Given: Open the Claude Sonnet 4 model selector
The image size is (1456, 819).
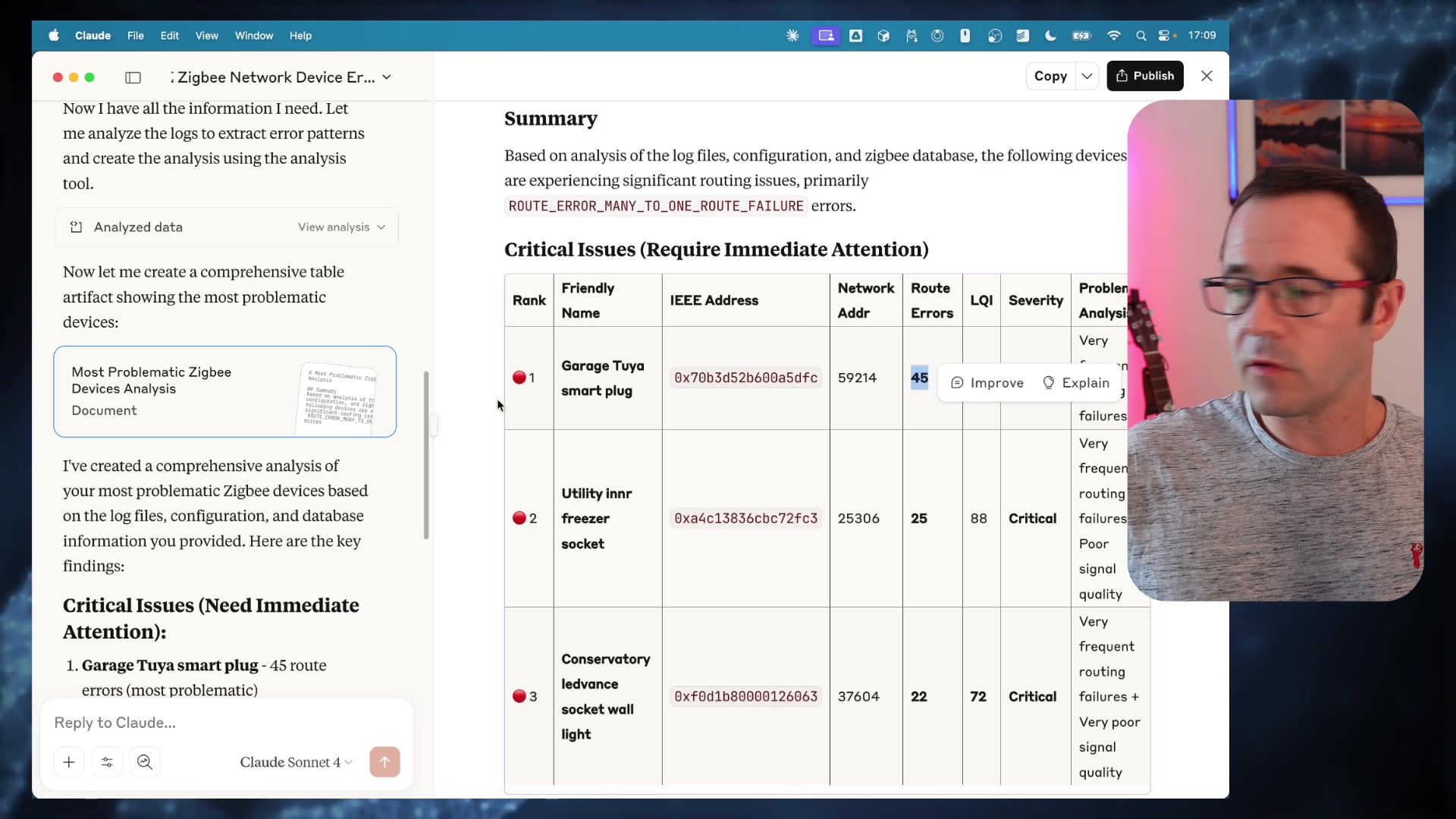Looking at the screenshot, I should pyautogui.click(x=296, y=762).
